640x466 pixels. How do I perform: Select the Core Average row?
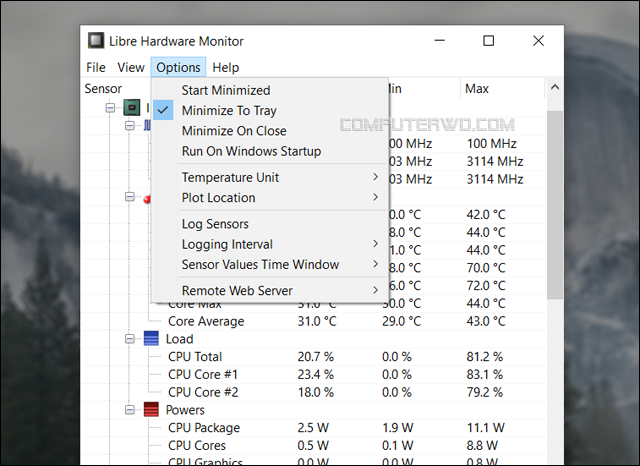(x=314, y=322)
